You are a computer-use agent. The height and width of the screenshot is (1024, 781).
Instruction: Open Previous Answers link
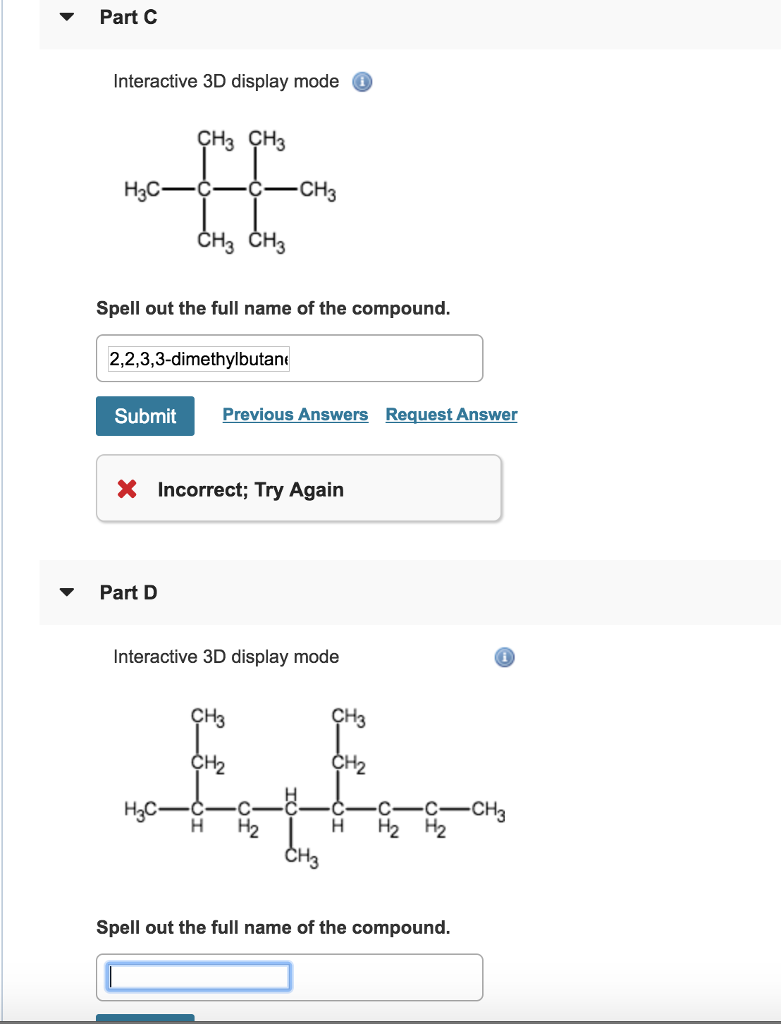pyautogui.click(x=295, y=415)
